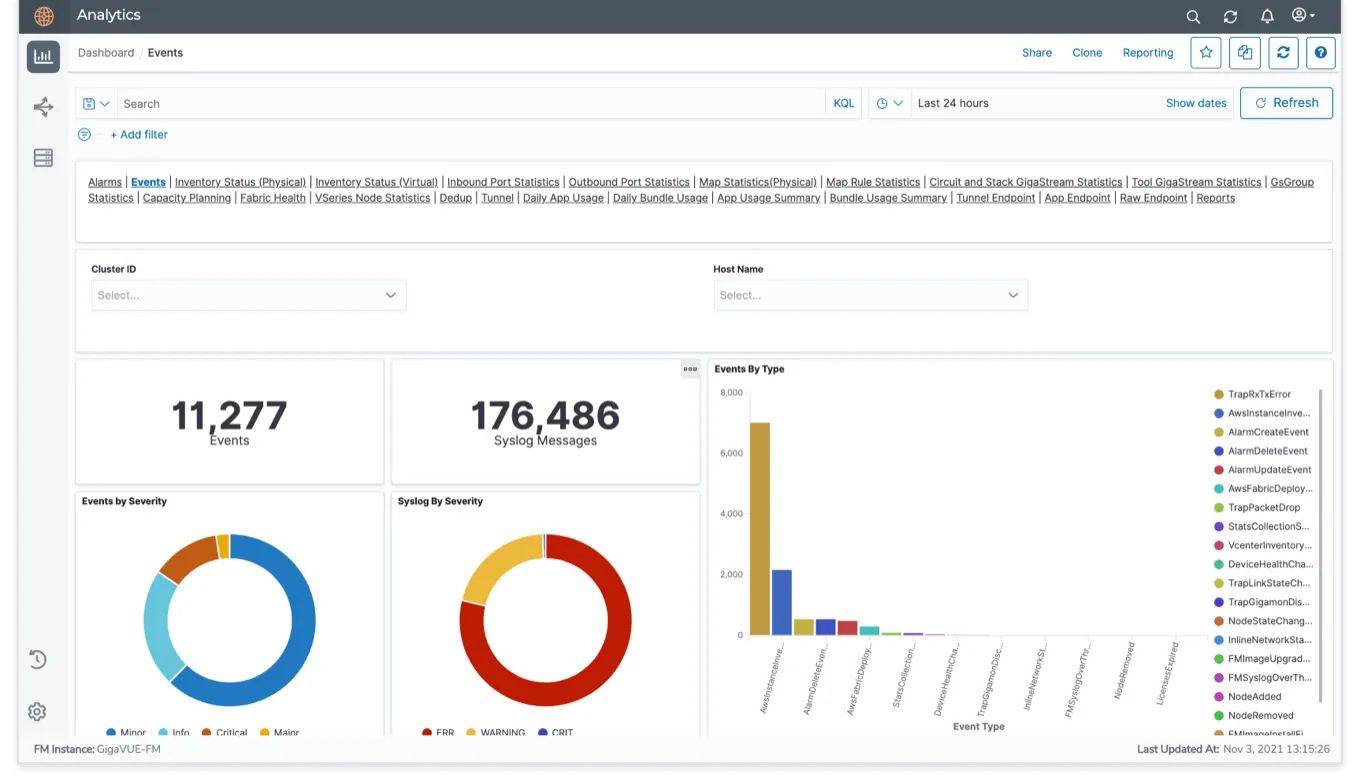The height and width of the screenshot is (780, 1360).
Task: Click the NodeAdded legend entry
Action: [1247, 697]
